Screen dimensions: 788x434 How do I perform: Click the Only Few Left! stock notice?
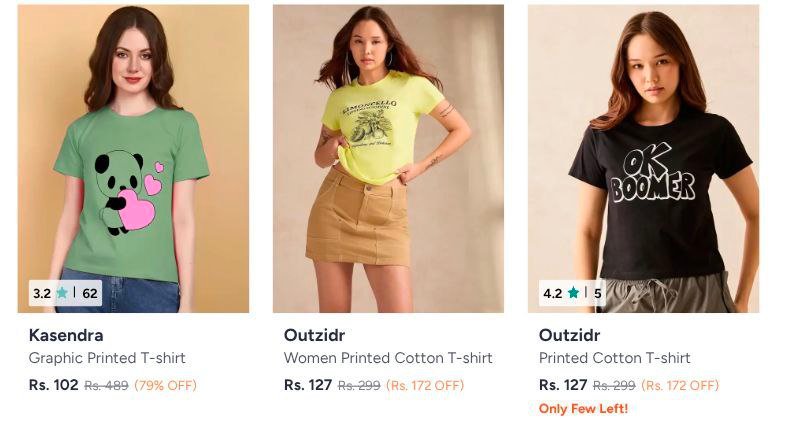coord(583,408)
